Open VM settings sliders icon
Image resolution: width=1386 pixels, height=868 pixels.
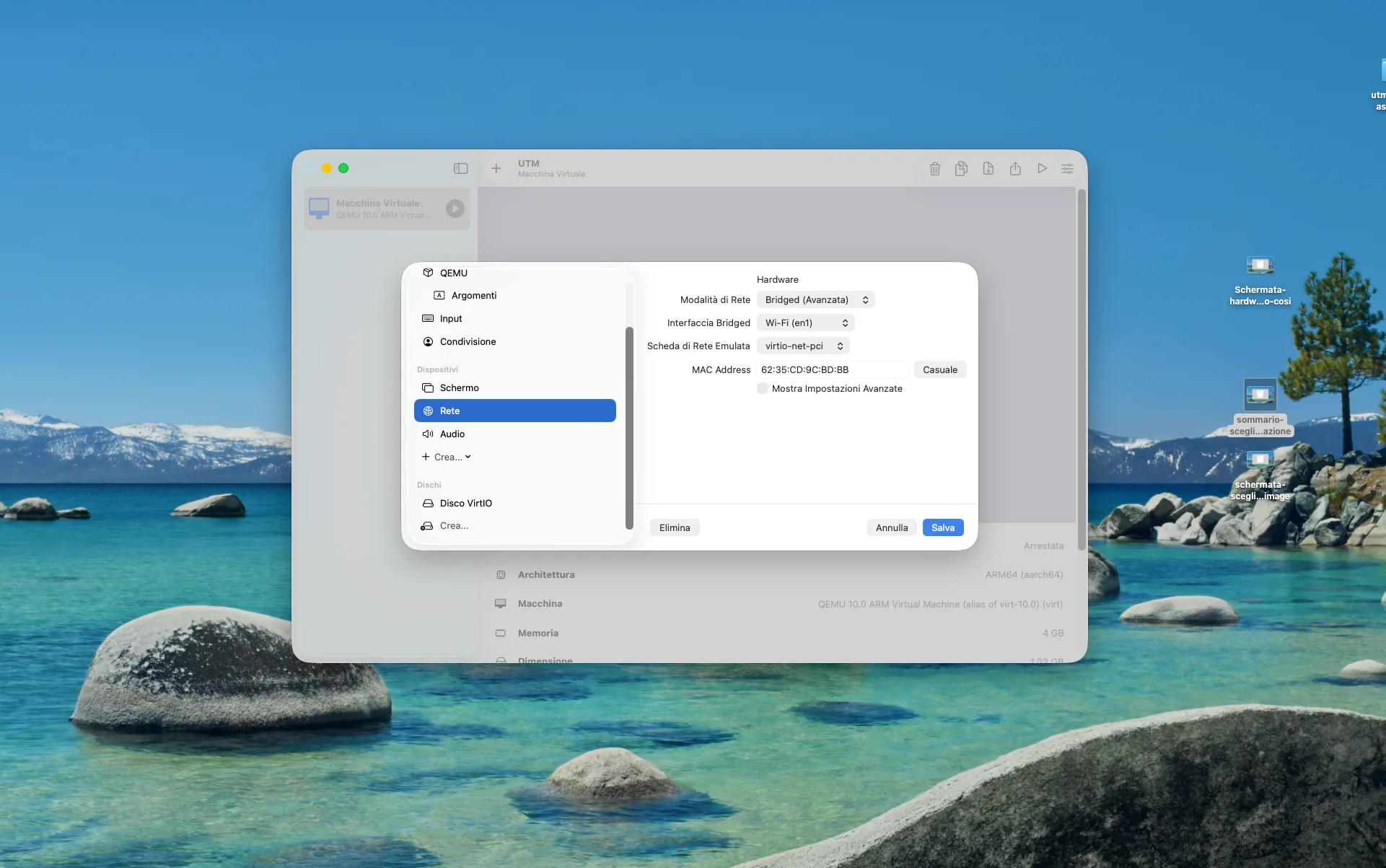pyautogui.click(x=1067, y=169)
